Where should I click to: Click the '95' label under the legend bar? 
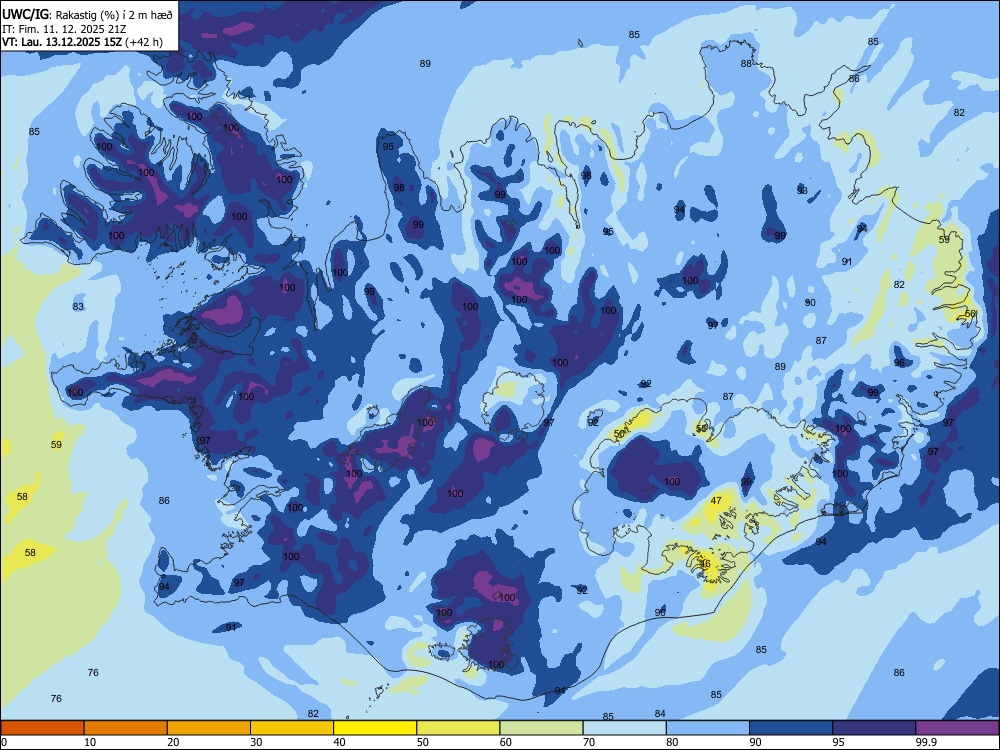click(839, 742)
